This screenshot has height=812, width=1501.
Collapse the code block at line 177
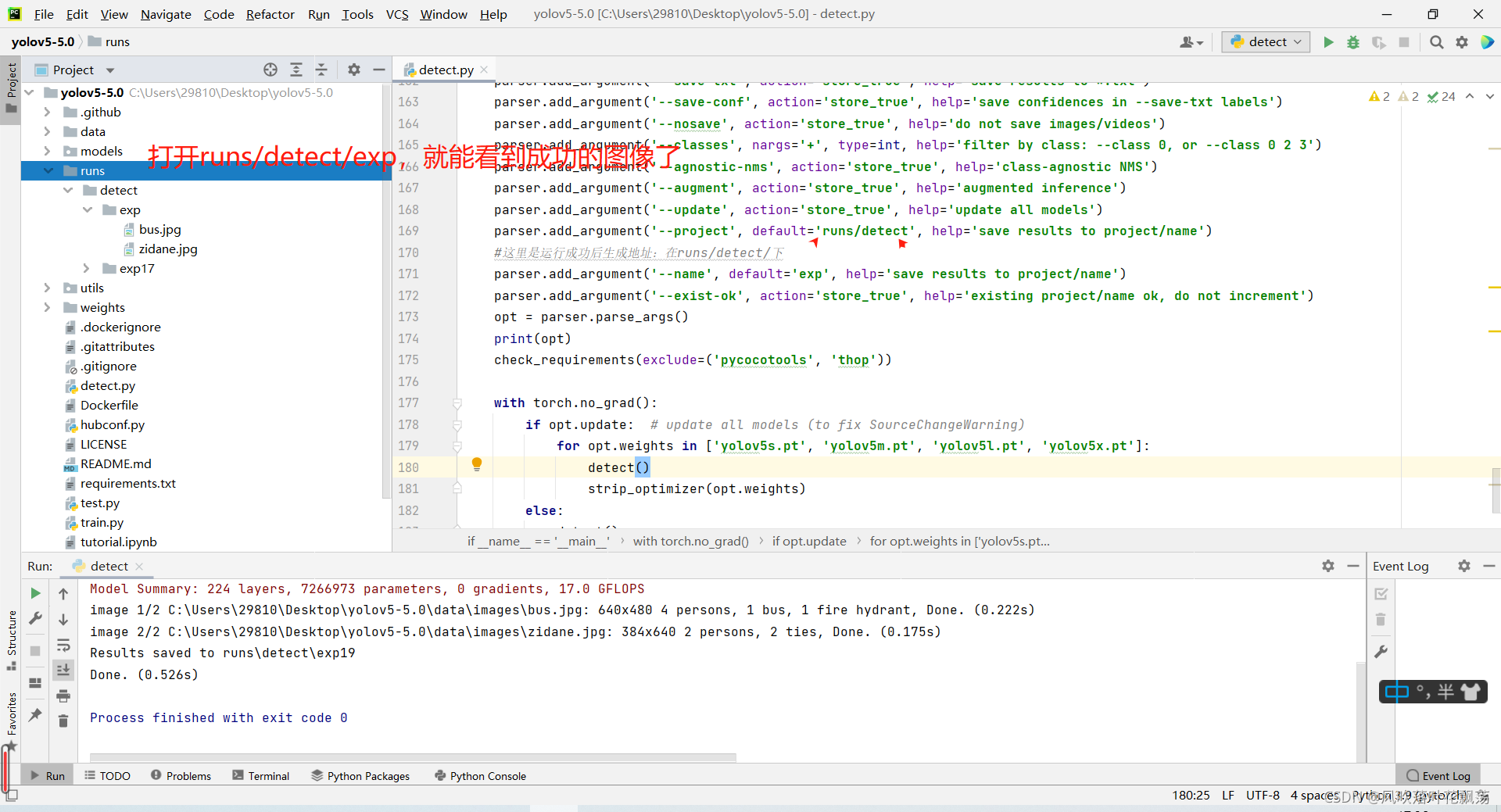click(x=457, y=403)
